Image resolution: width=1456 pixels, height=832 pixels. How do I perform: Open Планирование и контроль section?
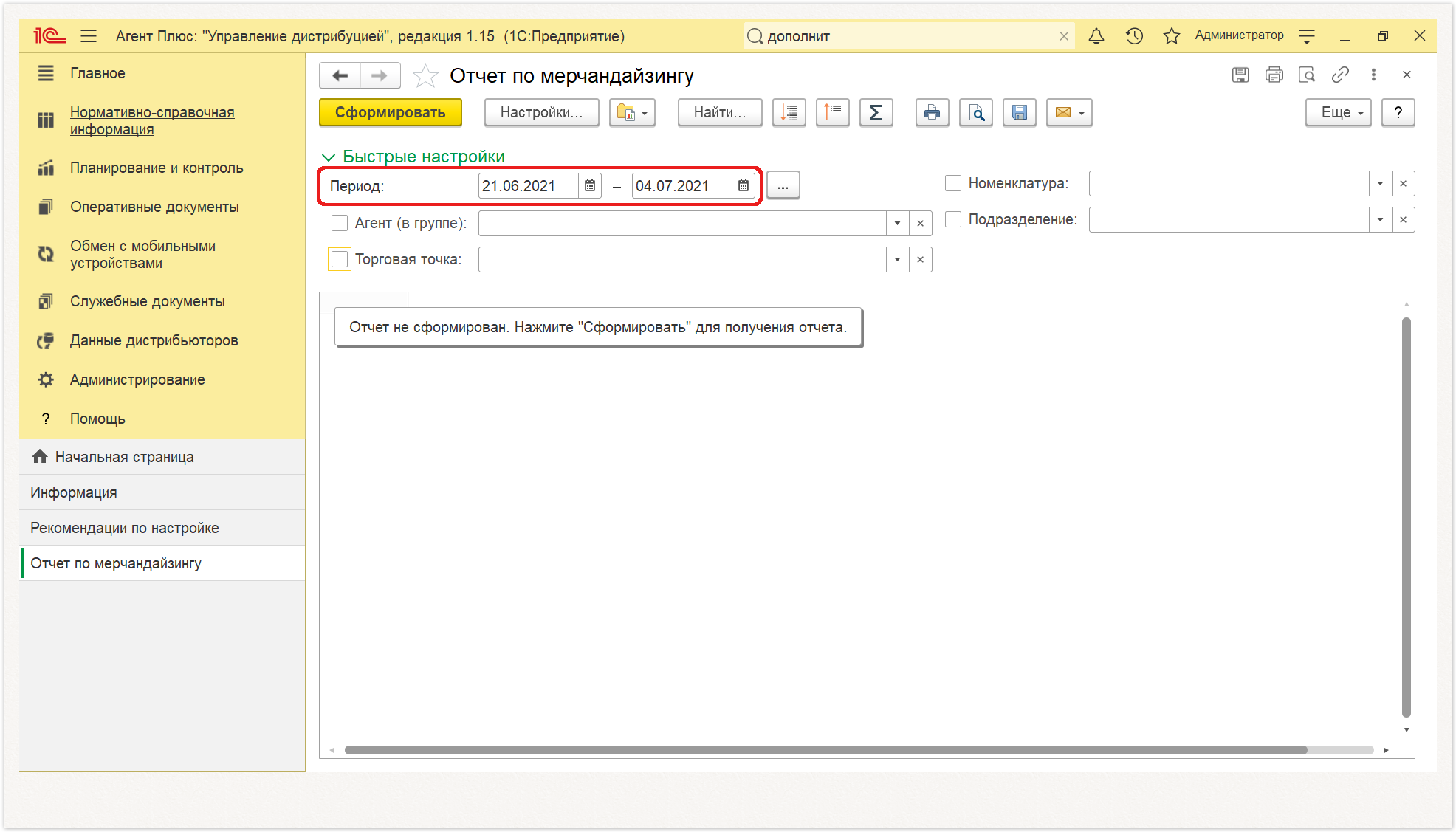[157, 168]
